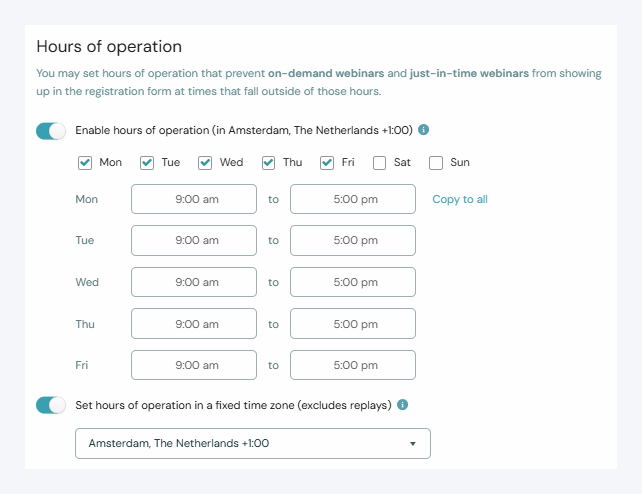Open Monday end time 5:00 pm field

[353, 199]
